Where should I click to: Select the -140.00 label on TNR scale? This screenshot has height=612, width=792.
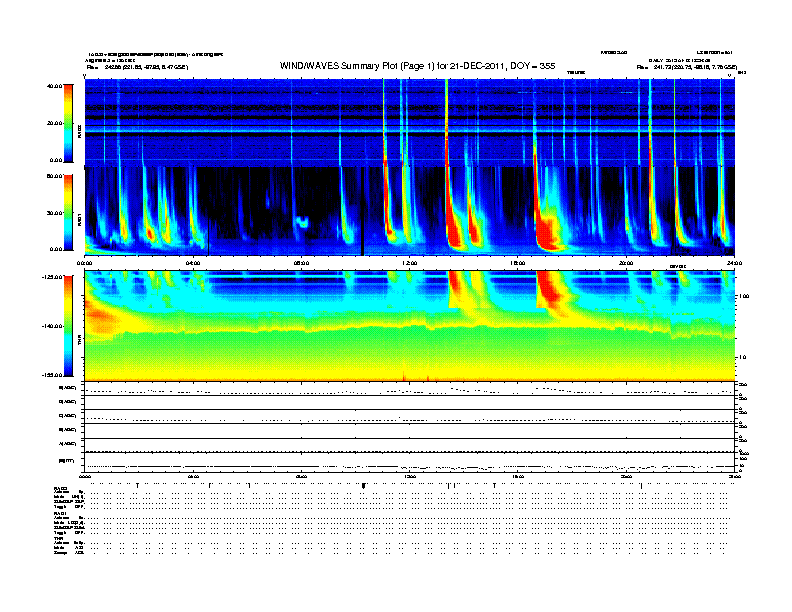click(53, 326)
